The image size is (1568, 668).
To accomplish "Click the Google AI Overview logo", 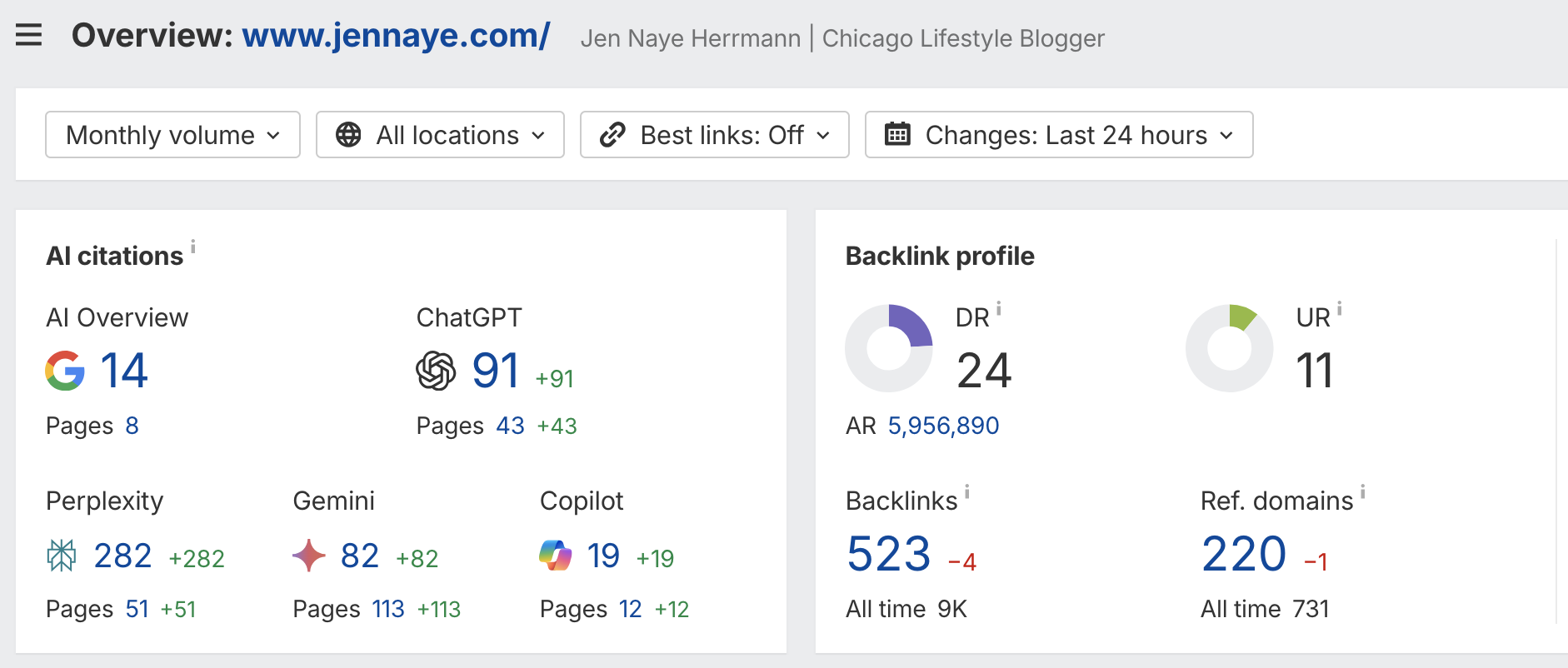I will click(65, 371).
